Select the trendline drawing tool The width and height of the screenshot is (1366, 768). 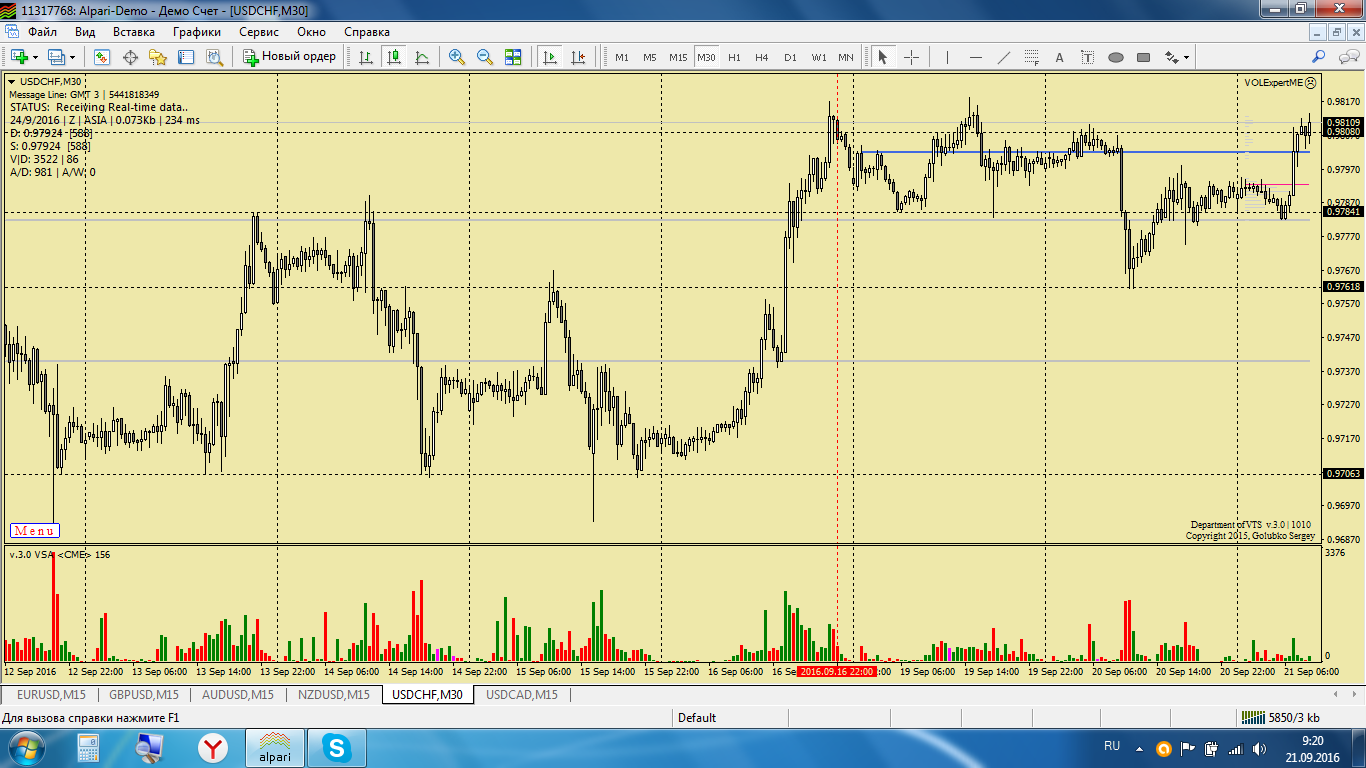pos(1003,57)
